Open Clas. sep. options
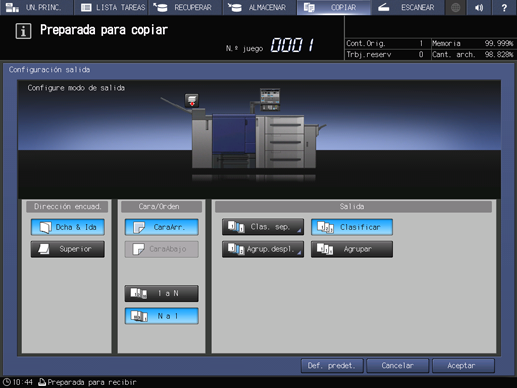517x388 pixels. [263, 227]
